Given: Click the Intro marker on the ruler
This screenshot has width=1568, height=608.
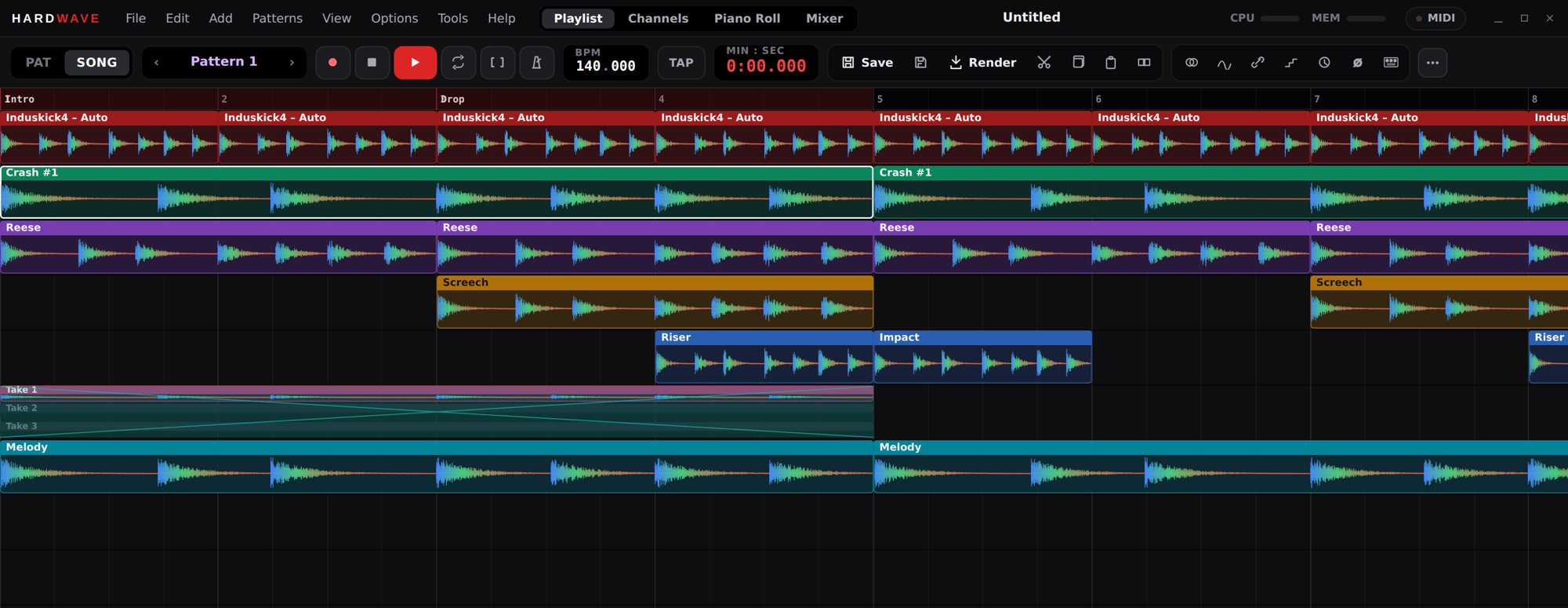Looking at the screenshot, I should click(x=20, y=100).
